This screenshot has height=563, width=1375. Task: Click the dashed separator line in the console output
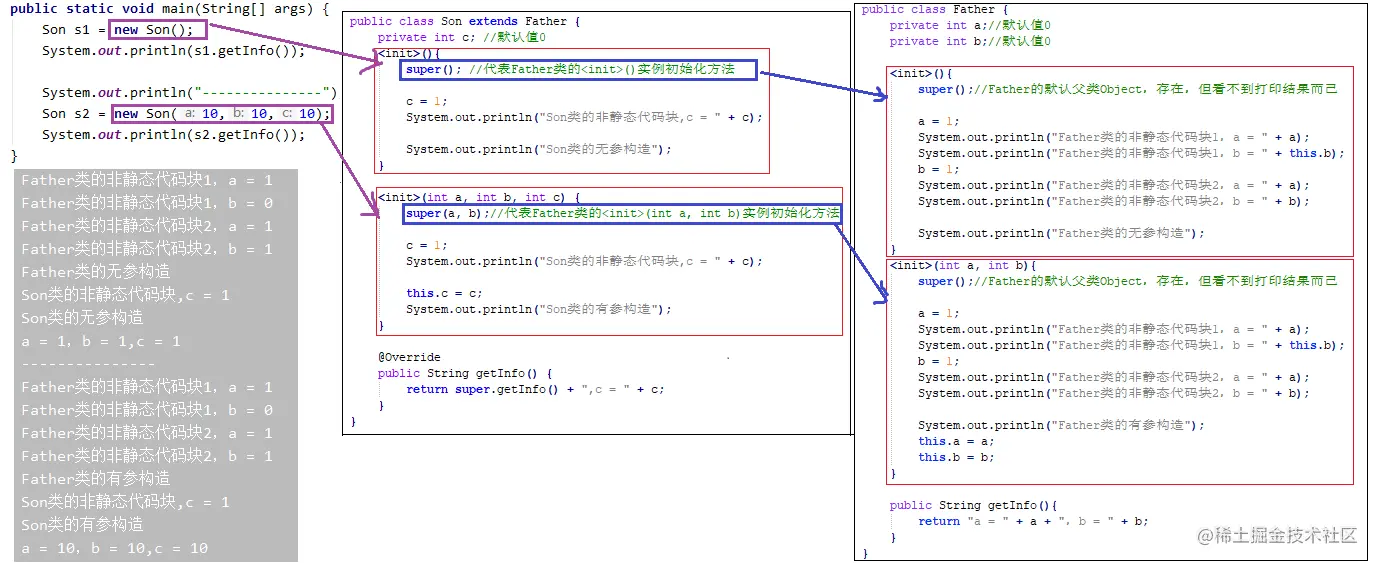(88, 364)
